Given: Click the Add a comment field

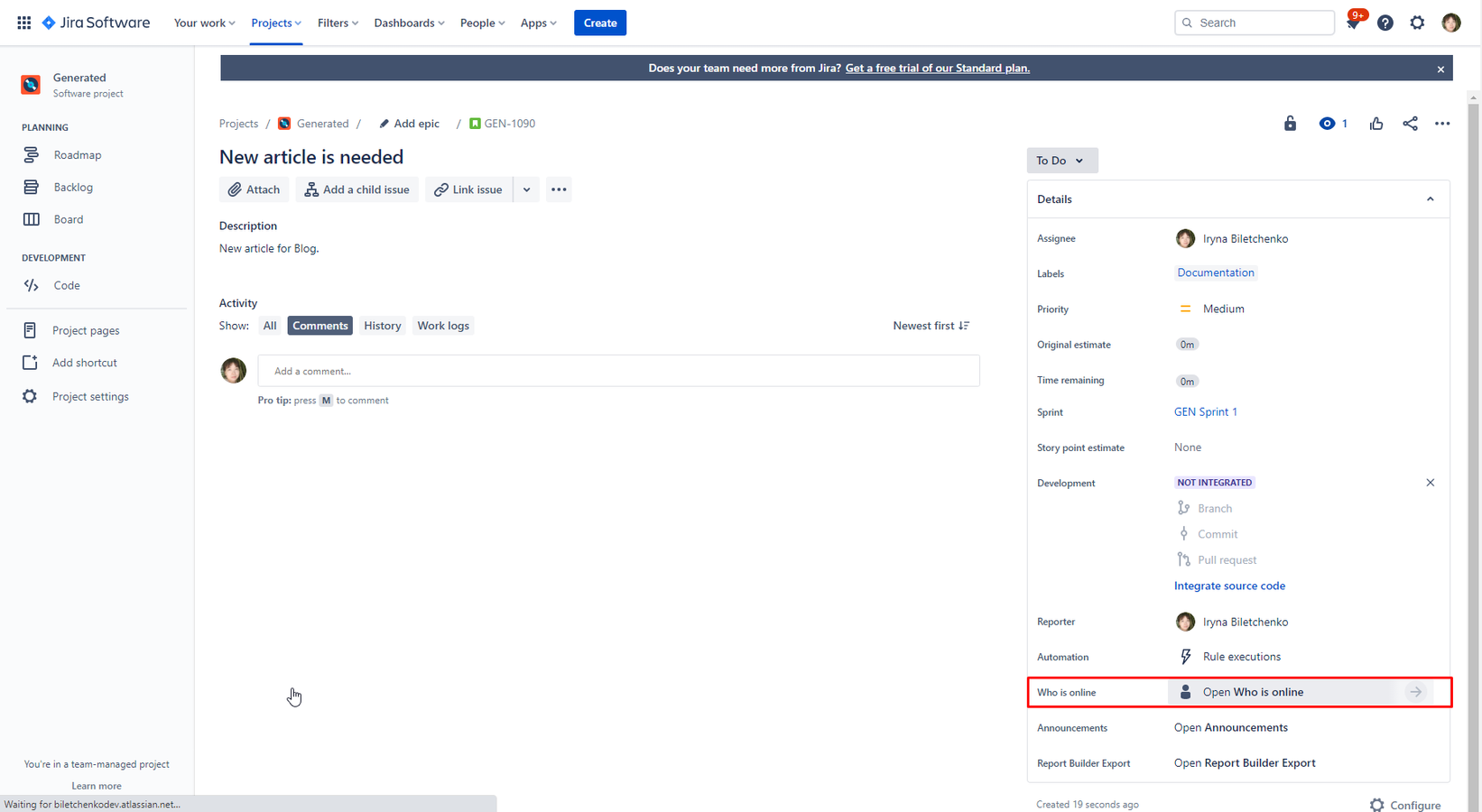Looking at the screenshot, I should click(618, 371).
